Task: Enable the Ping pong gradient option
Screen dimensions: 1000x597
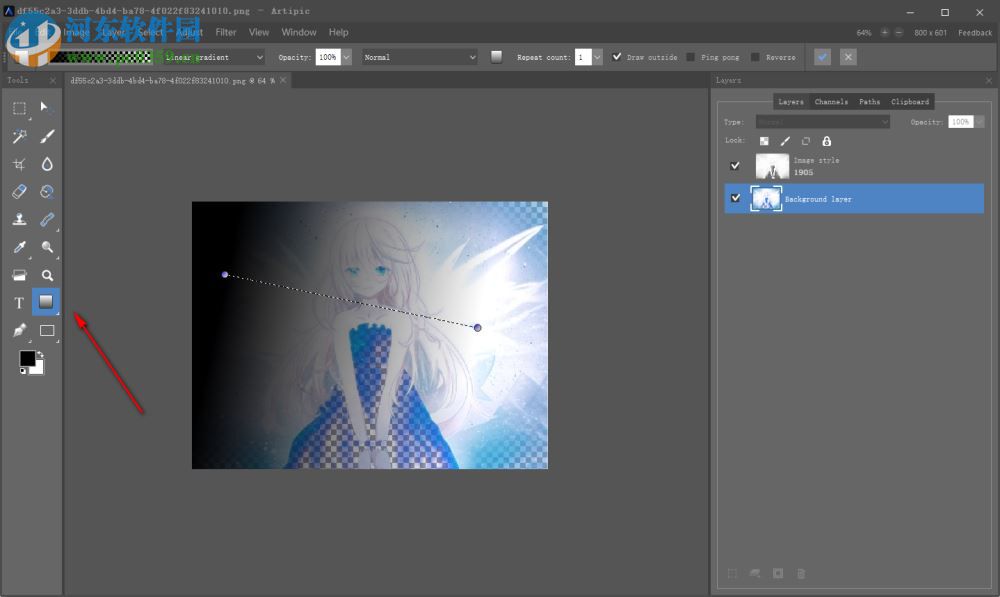Action: point(689,57)
